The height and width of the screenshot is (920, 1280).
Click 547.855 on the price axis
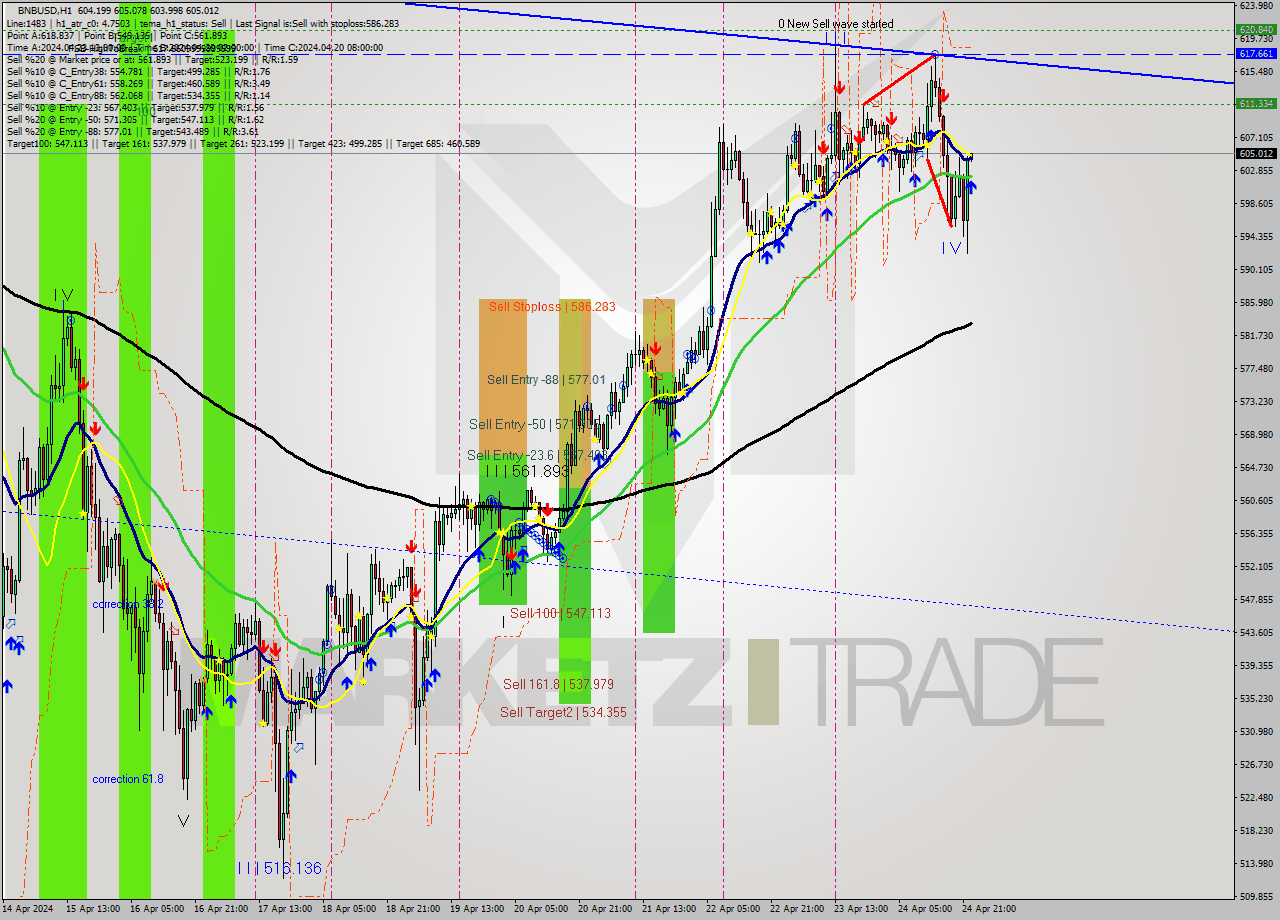tap(1256, 600)
